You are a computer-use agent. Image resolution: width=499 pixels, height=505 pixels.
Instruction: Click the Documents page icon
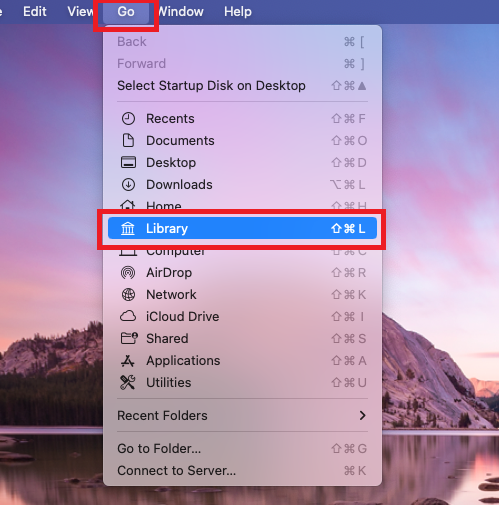(128, 141)
